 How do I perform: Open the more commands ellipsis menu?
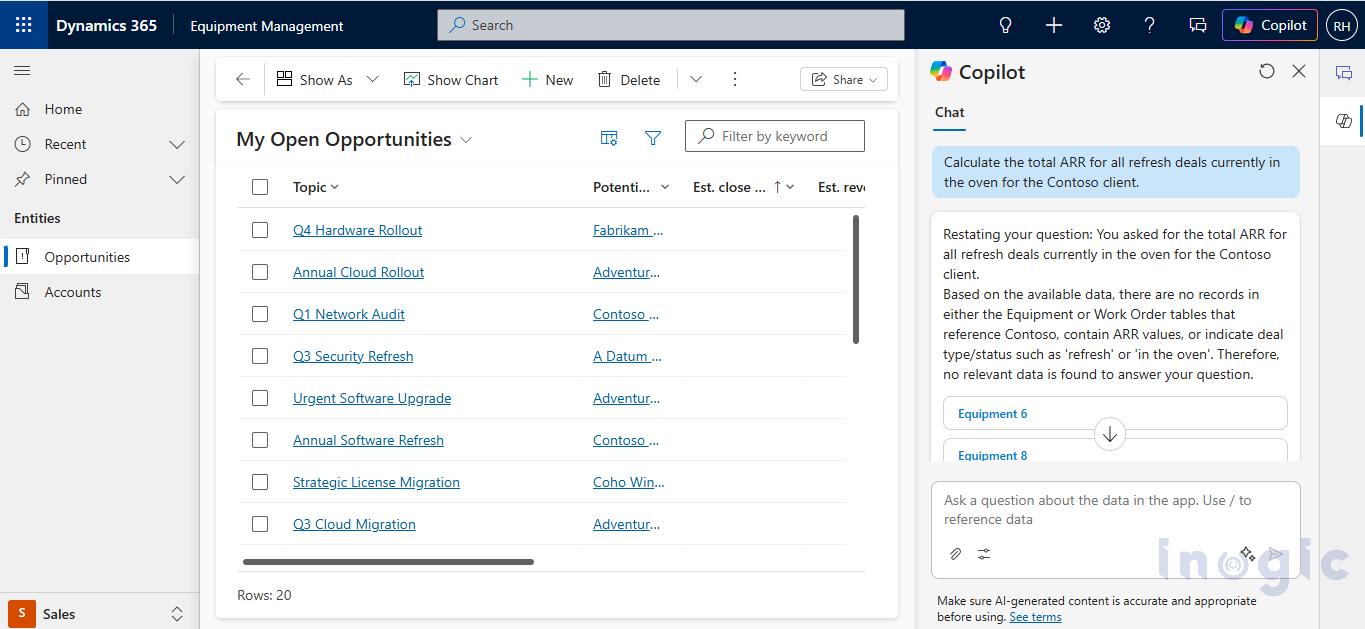click(735, 80)
